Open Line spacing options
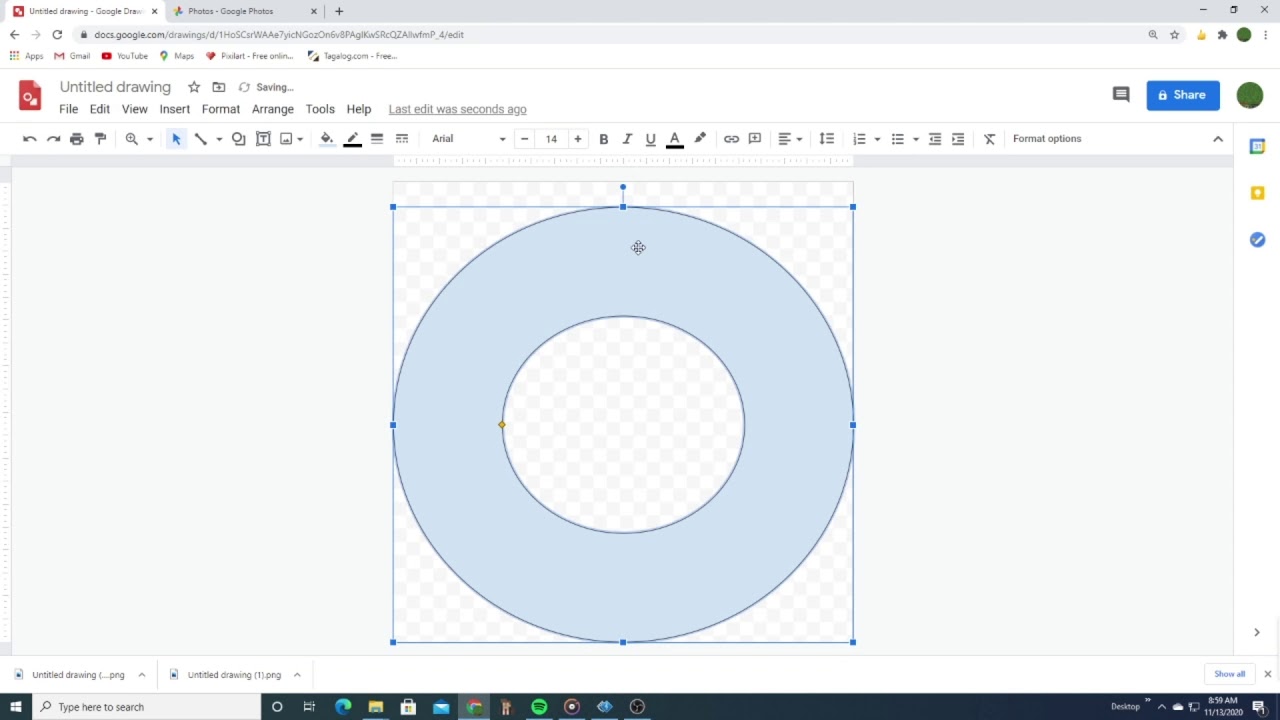1280x720 pixels. coord(826,139)
